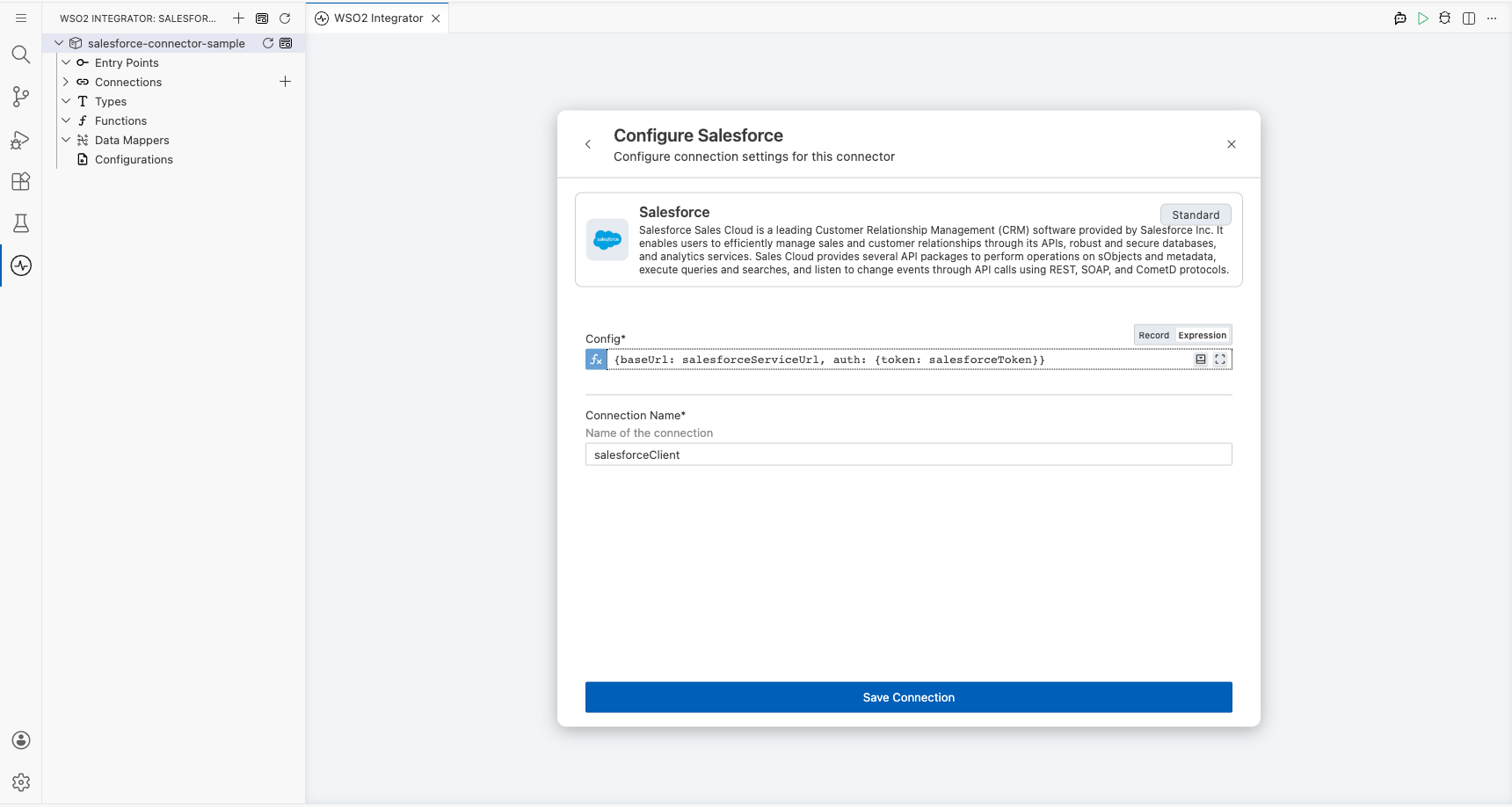Click 'Name of the connection' hint text
1512x807 pixels.
tap(649, 433)
